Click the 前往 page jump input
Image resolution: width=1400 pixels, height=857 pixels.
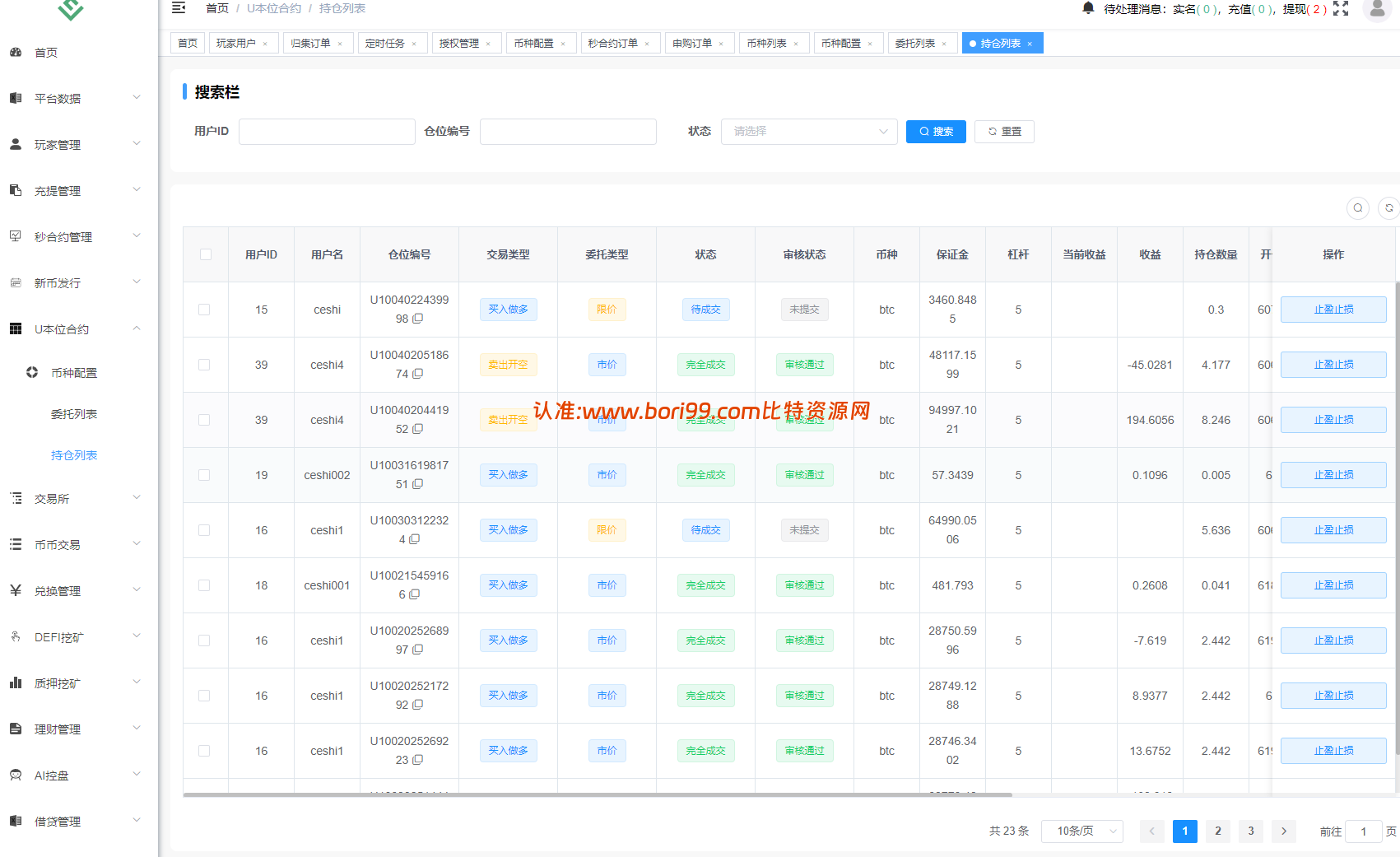click(x=1363, y=831)
